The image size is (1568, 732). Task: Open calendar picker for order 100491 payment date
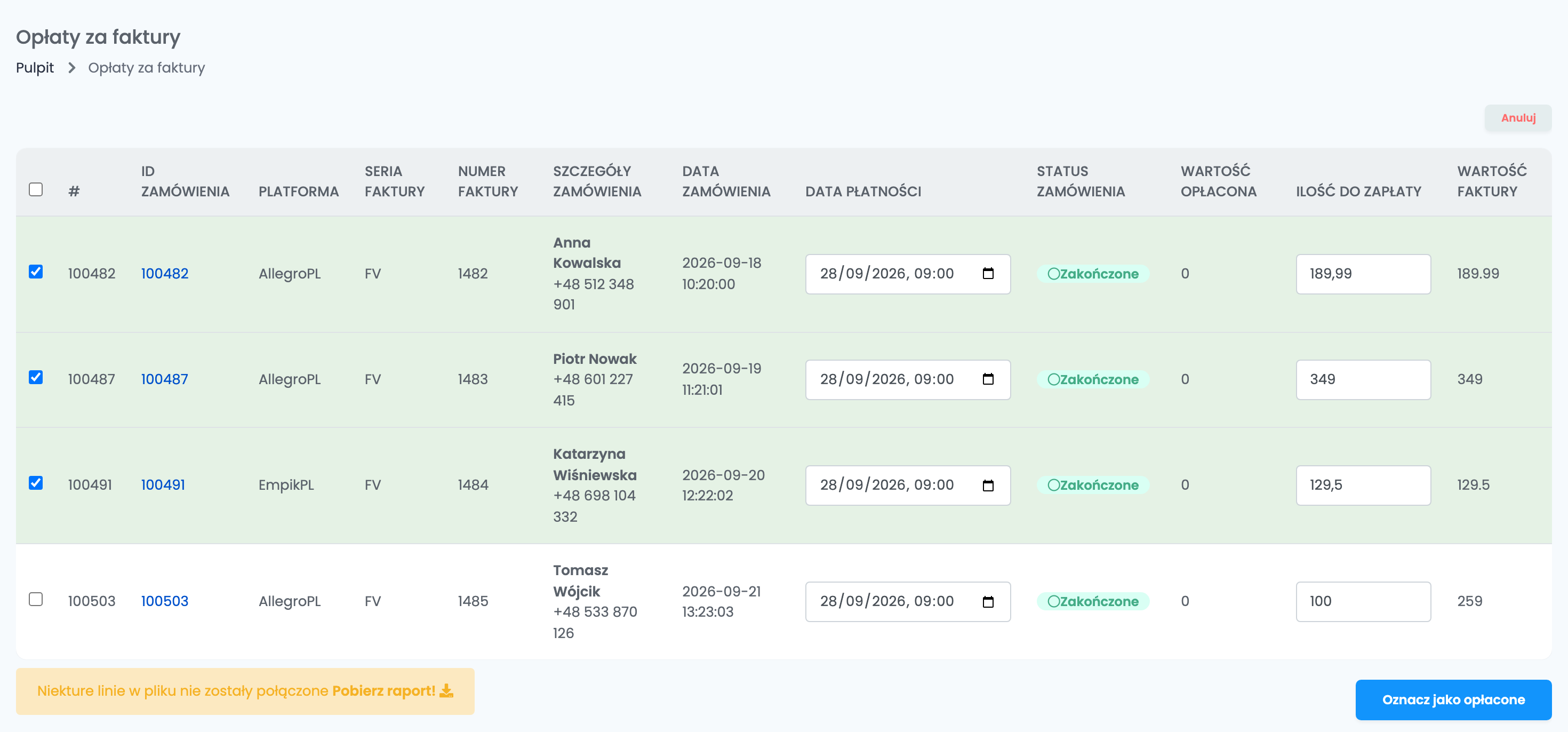point(988,485)
